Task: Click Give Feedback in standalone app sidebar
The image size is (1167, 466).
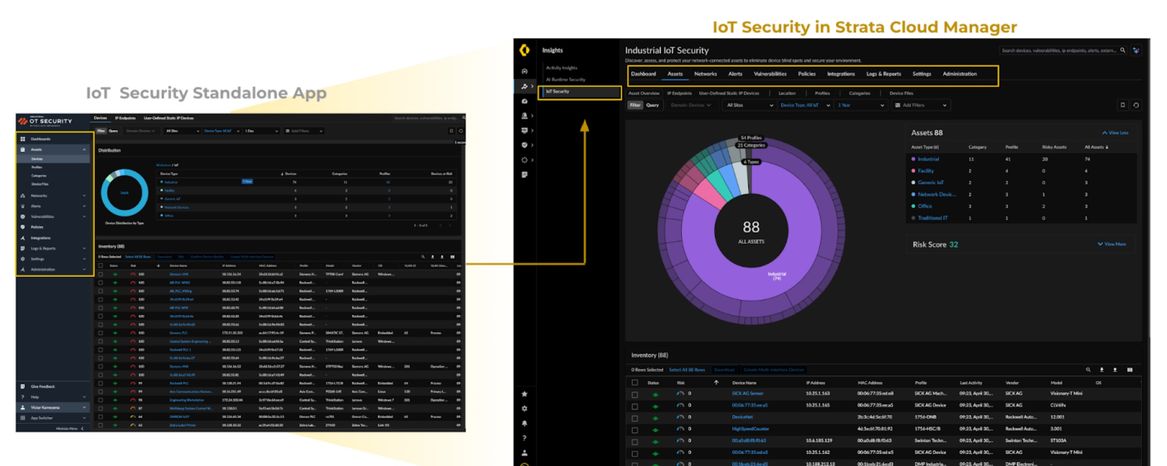Action: (42, 386)
